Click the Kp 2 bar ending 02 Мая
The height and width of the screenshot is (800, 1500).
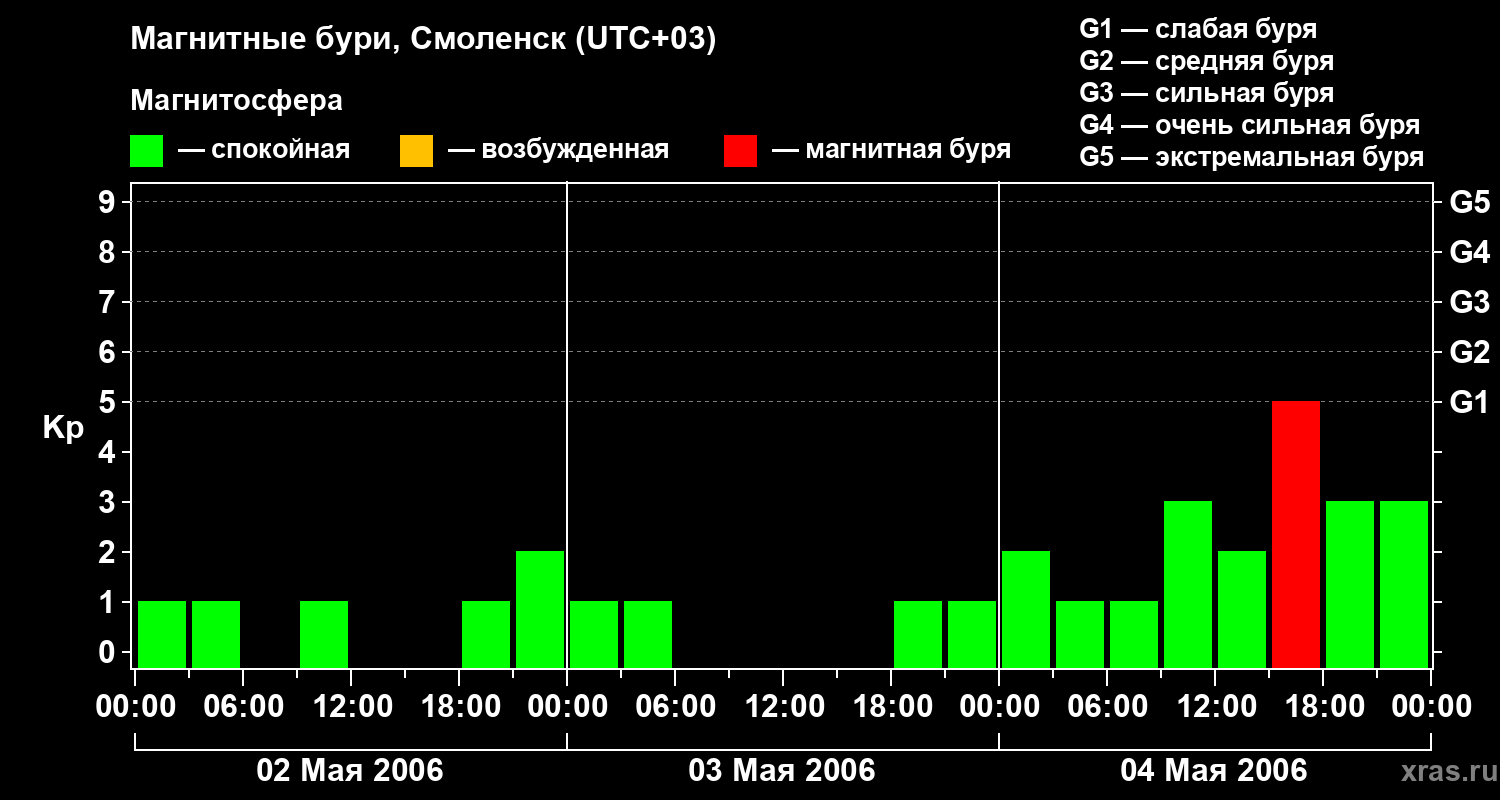pos(540,609)
